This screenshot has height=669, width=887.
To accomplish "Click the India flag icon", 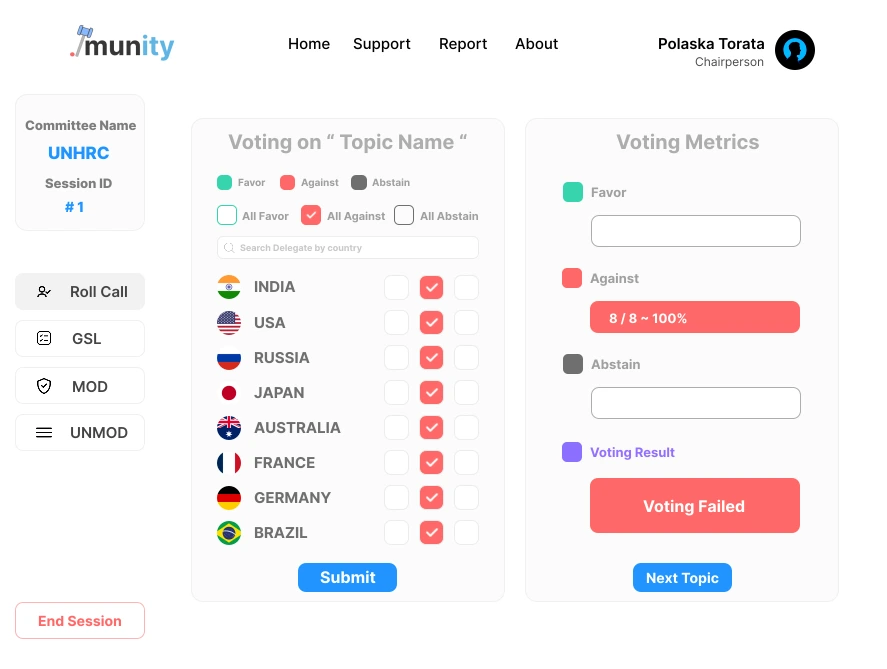I will click(x=229, y=287).
